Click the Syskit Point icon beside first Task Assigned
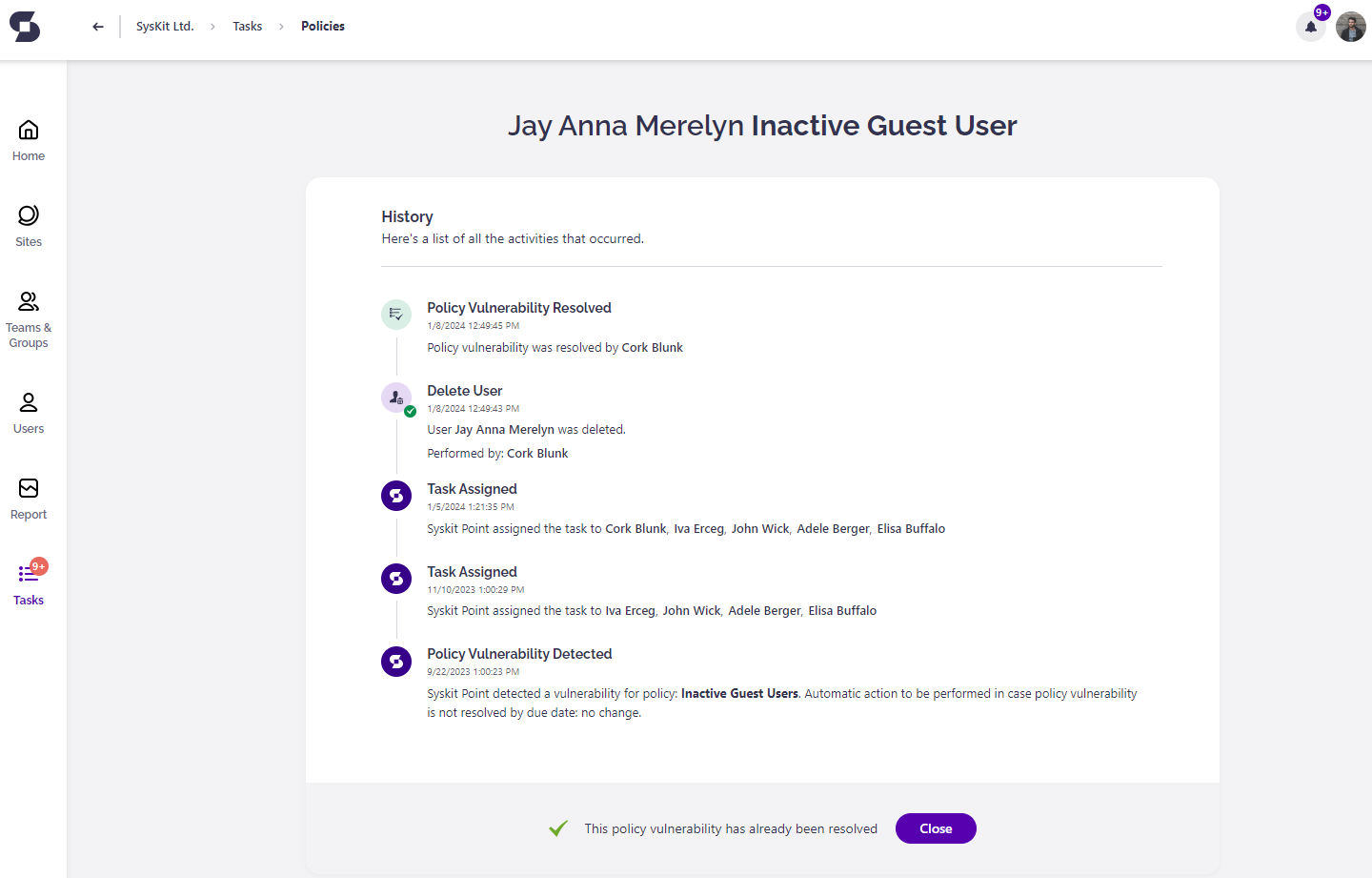The height and width of the screenshot is (878, 1372). pos(396,495)
